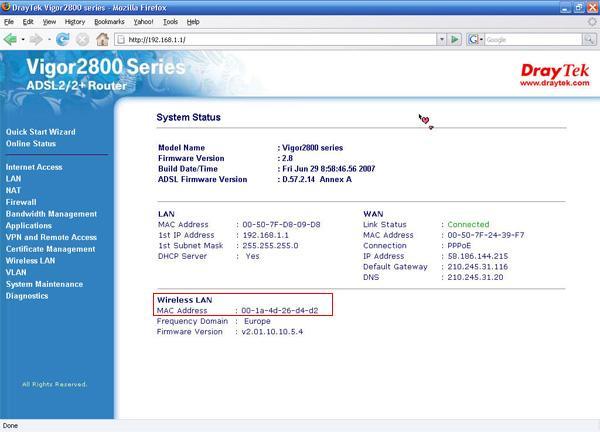The width and height of the screenshot is (600, 432).
Task: Click the Done status bar text
Action: [x=10, y=425]
